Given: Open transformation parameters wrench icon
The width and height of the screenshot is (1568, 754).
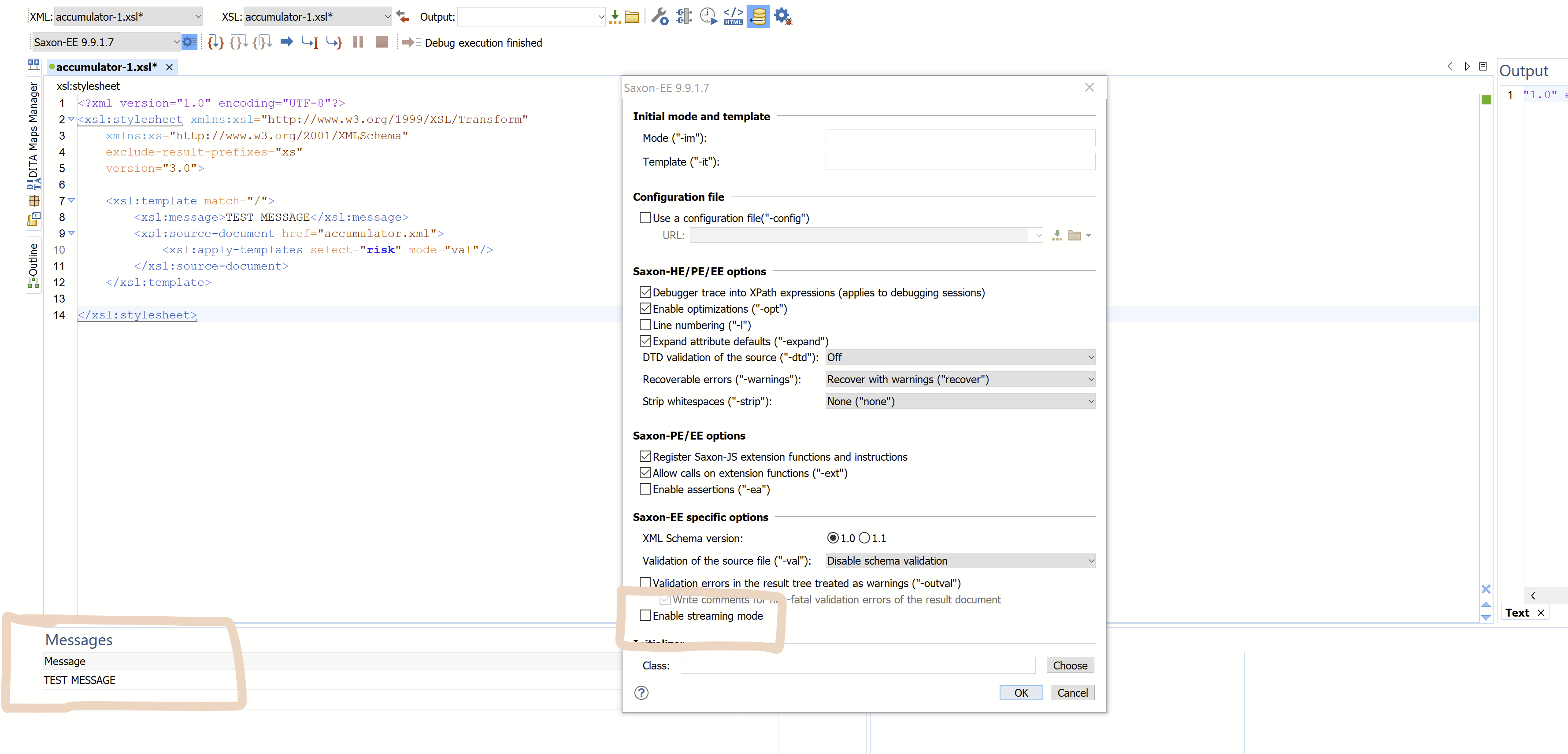Looking at the screenshot, I should pos(659,16).
